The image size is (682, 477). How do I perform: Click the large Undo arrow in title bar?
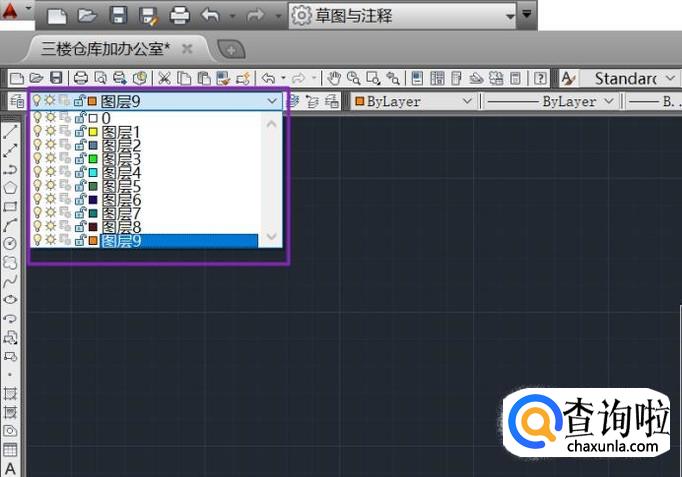point(211,16)
